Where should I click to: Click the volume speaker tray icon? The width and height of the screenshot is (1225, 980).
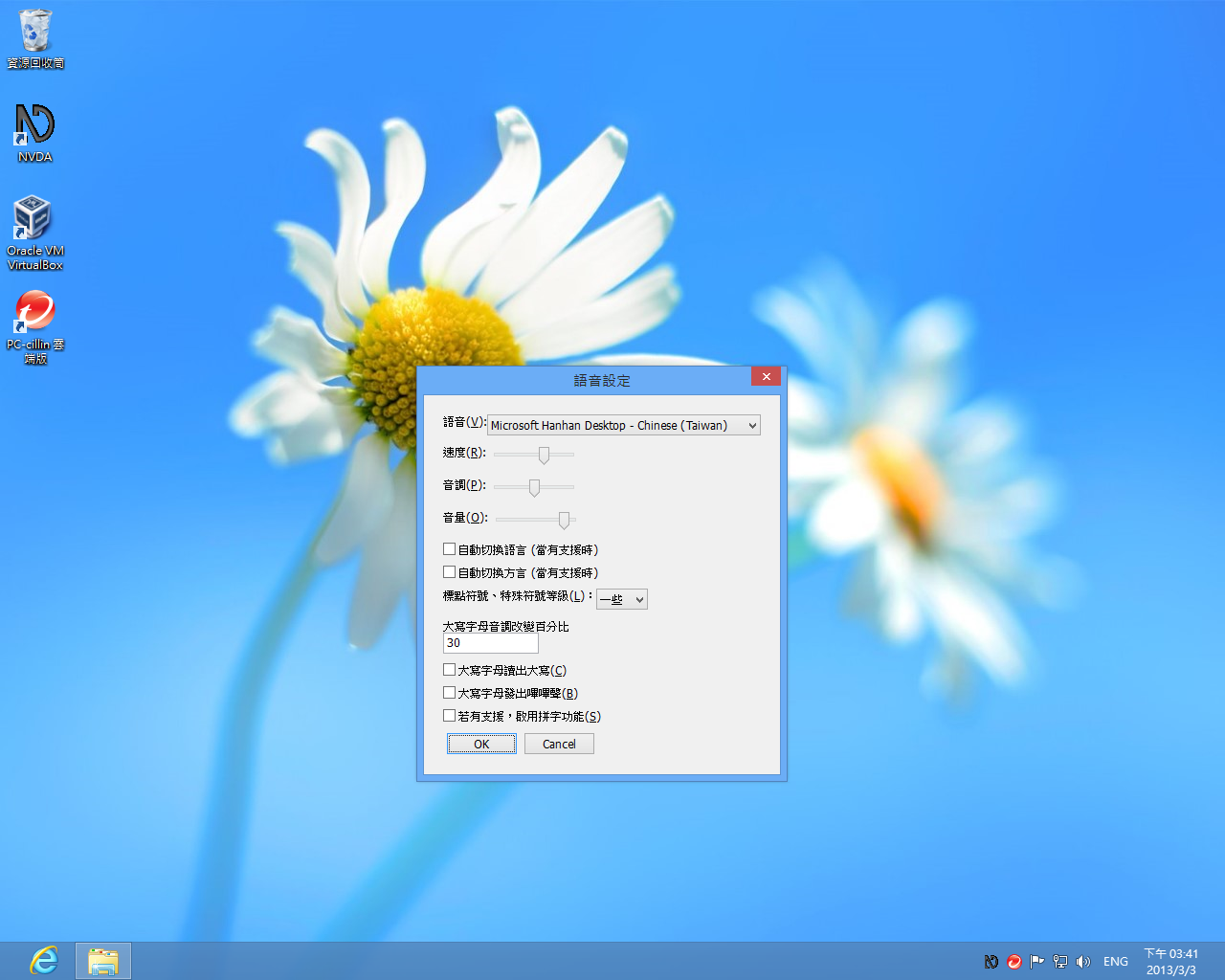tap(1083, 962)
